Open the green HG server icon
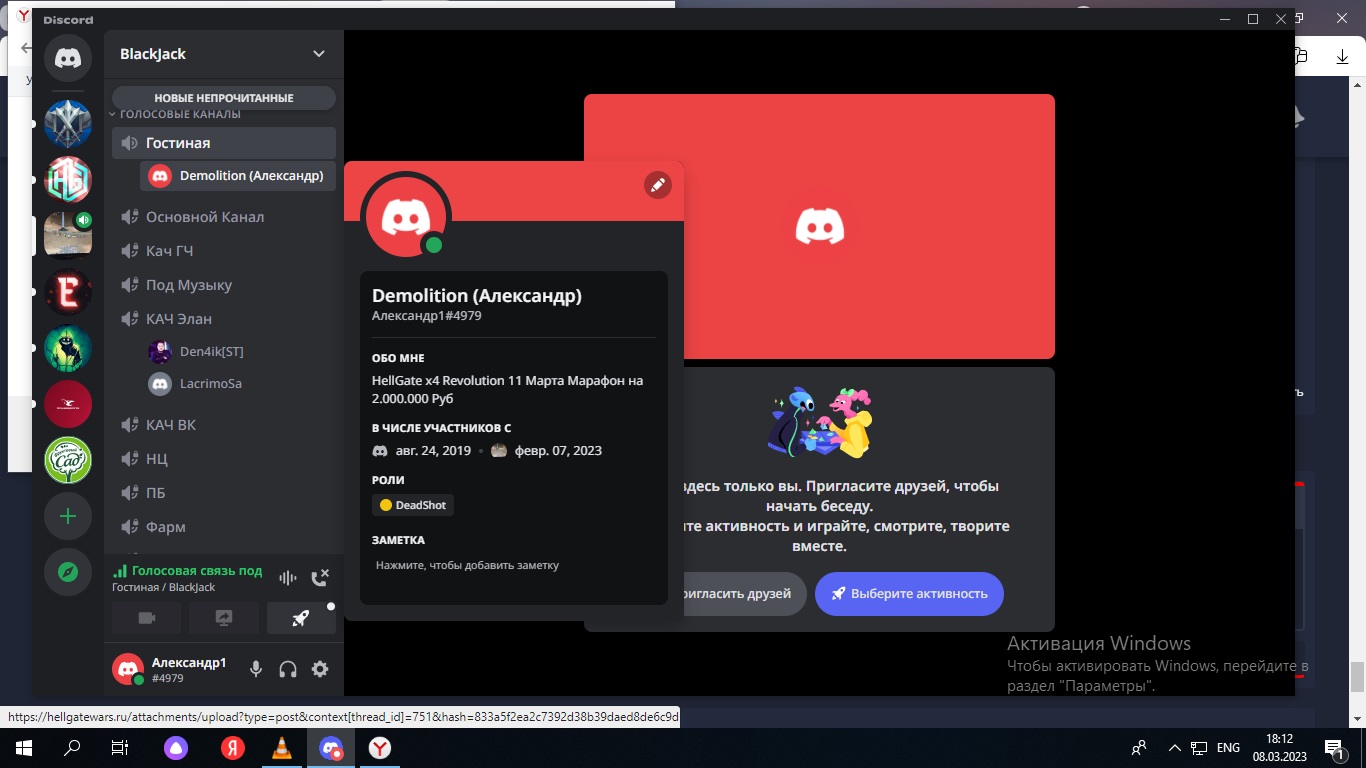 pyautogui.click(x=68, y=180)
